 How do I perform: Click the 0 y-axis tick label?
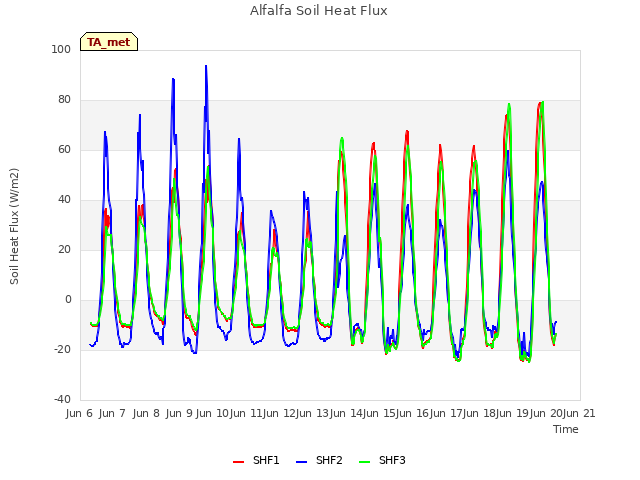68,300
